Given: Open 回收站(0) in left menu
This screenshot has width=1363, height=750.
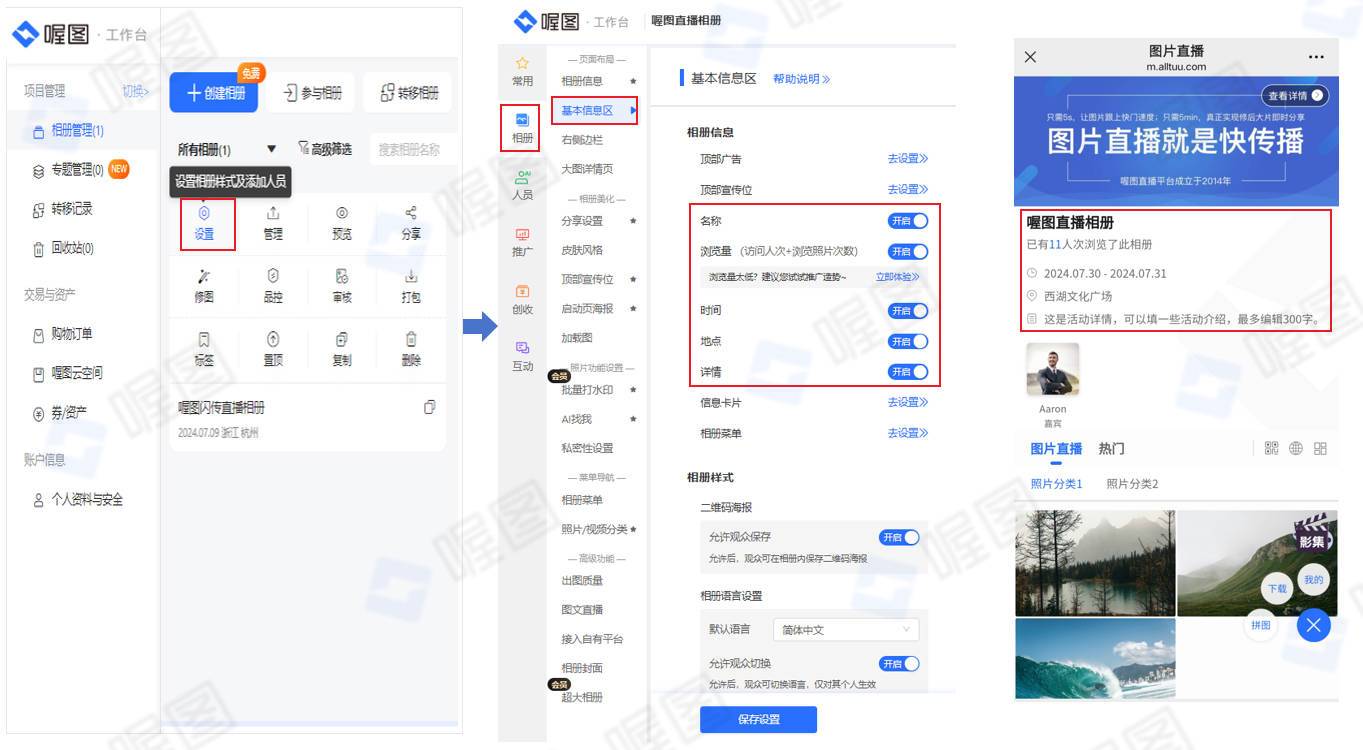Looking at the screenshot, I should click(x=70, y=248).
